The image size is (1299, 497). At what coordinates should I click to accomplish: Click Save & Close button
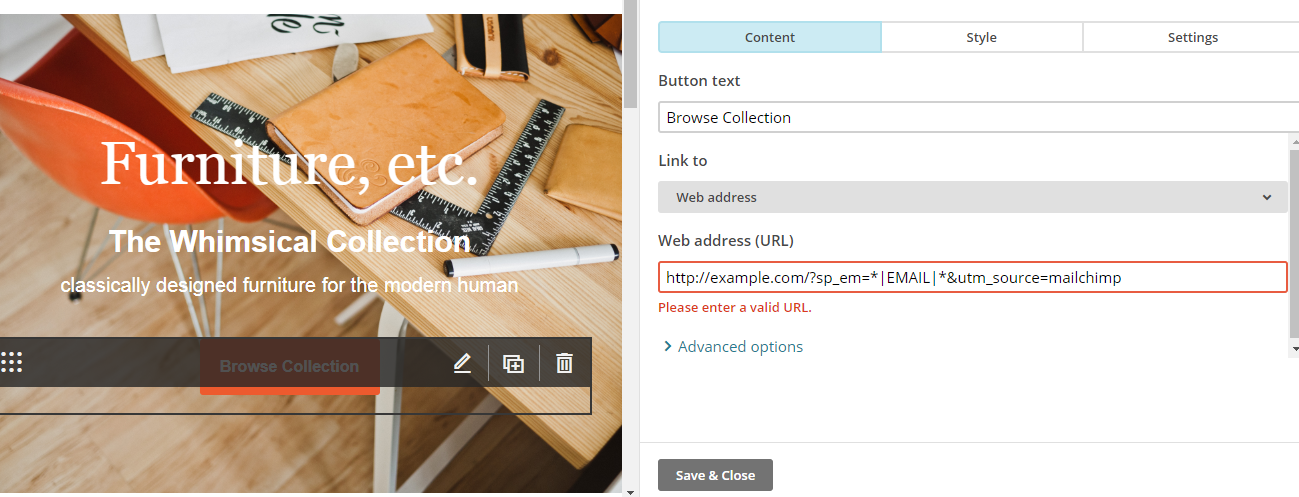[x=715, y=475]
